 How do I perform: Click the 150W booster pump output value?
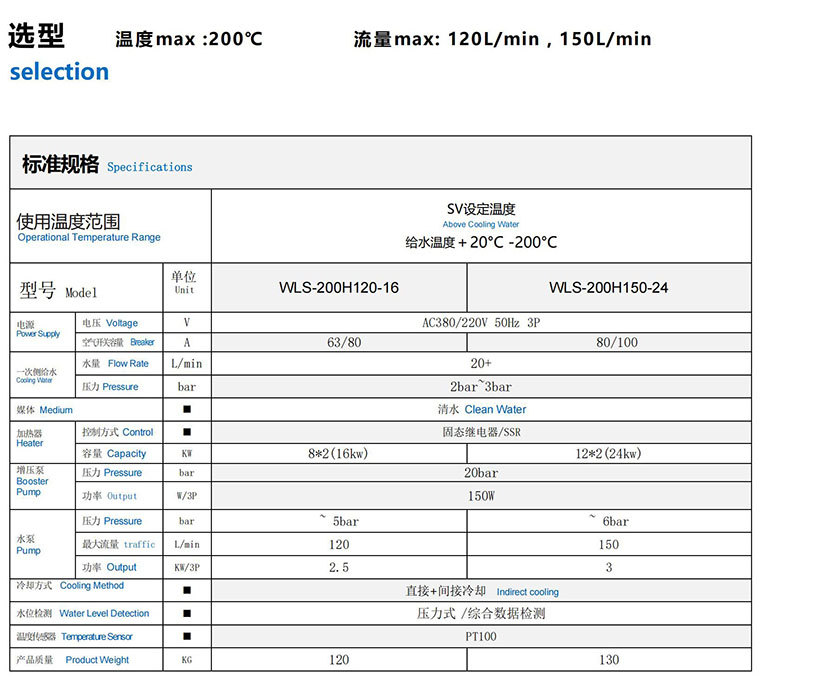coord(481,496)
